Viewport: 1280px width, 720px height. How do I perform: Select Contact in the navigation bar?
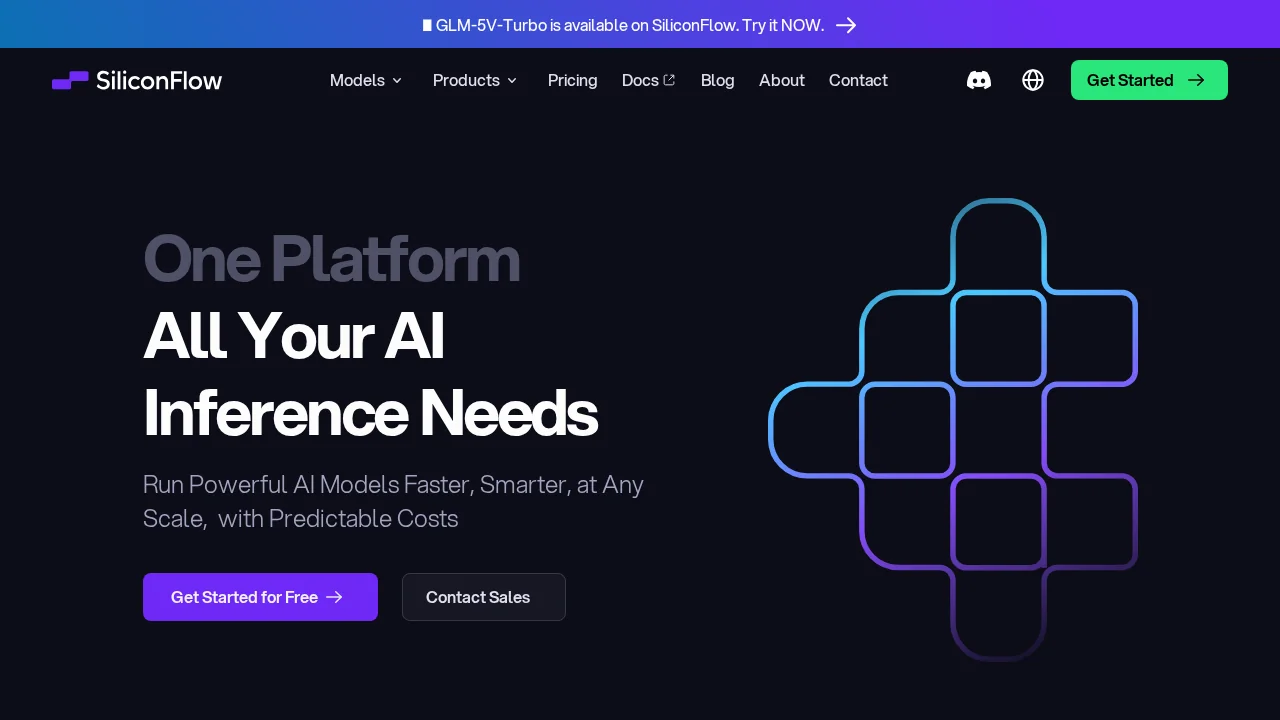click(858, 80)
